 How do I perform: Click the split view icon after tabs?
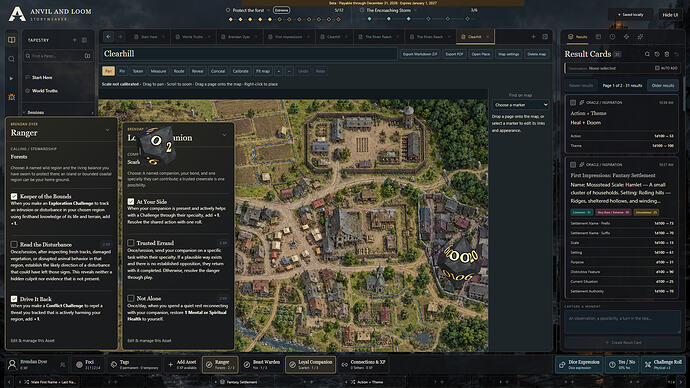pyautogui.click(x=545, y=37)
